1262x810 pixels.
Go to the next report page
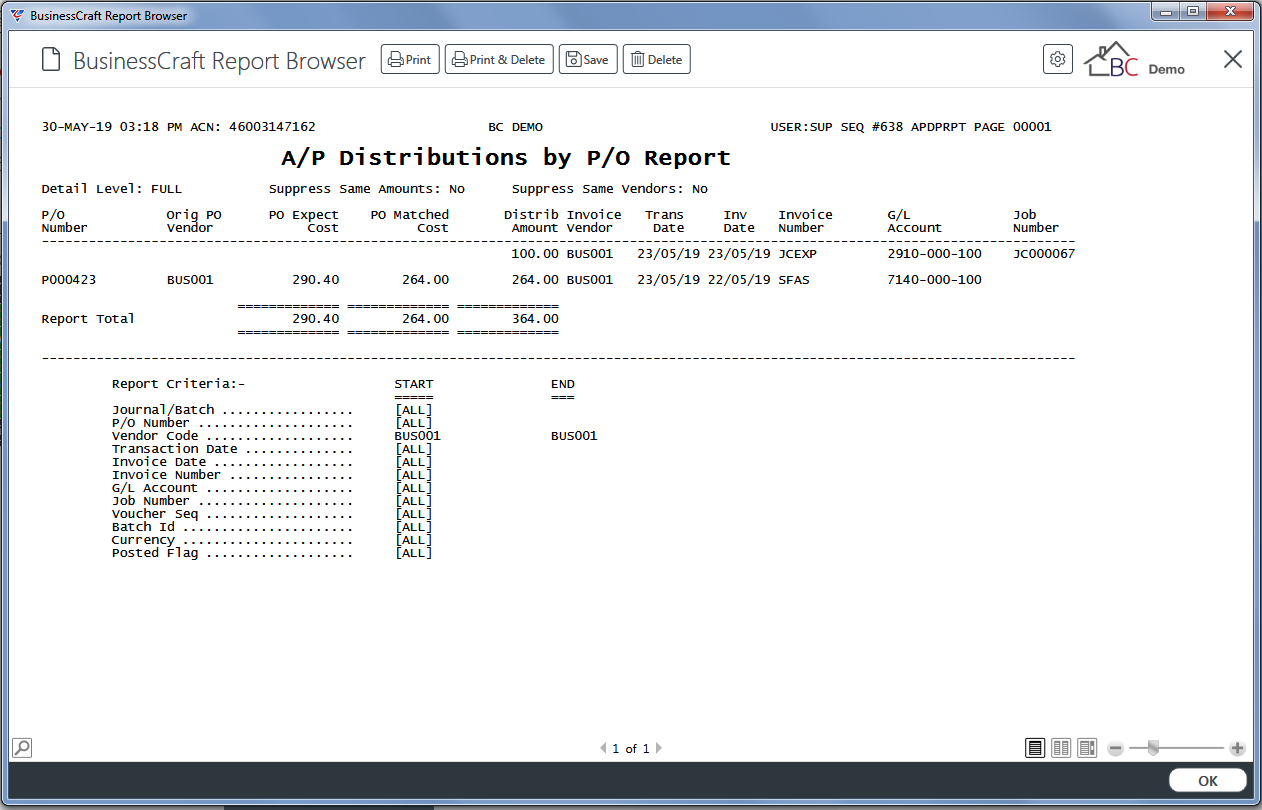[x=659, y=748]
